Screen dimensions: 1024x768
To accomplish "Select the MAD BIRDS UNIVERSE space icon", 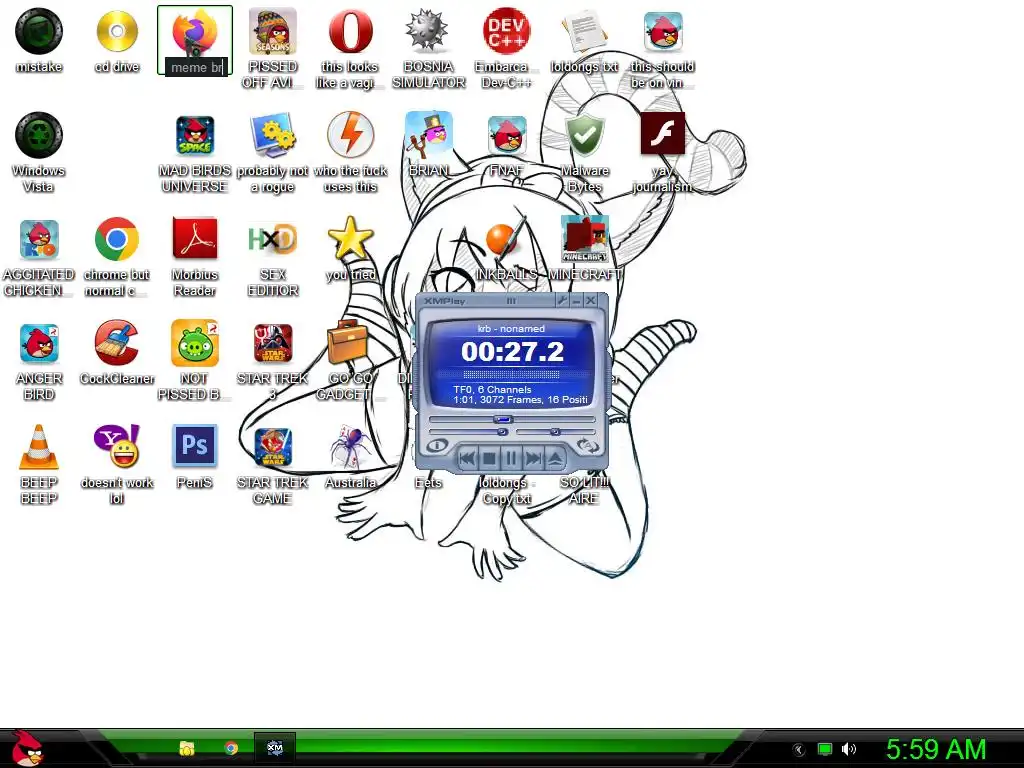I will pyautogui.click(x=195, y=135).
